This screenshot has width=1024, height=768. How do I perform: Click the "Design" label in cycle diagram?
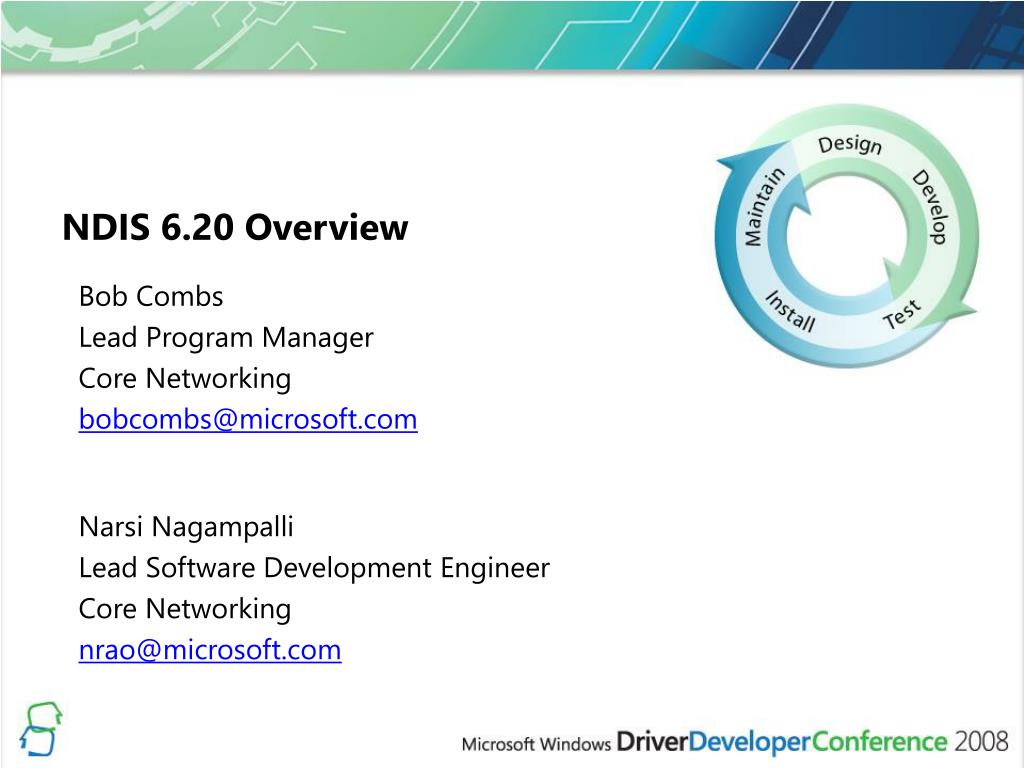coord(850,145)
